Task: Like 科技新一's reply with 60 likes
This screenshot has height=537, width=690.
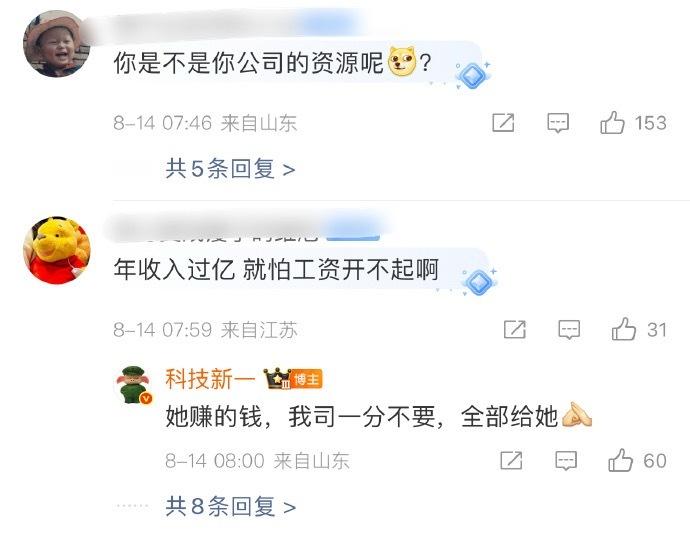Action: 620,460
